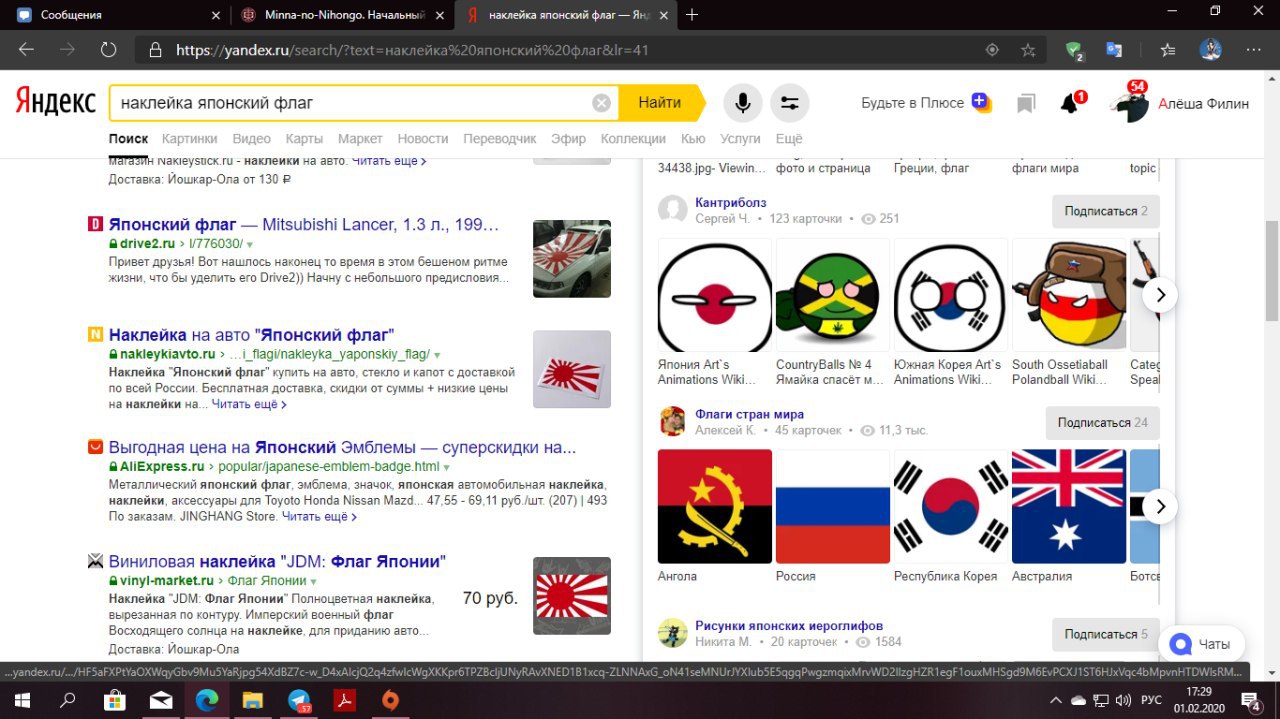Image resolution: width=1280 pixels, height=719 pixels.
Task: Switch to the Карты tab
Action: pyautogui.click(x=304, y=139)
